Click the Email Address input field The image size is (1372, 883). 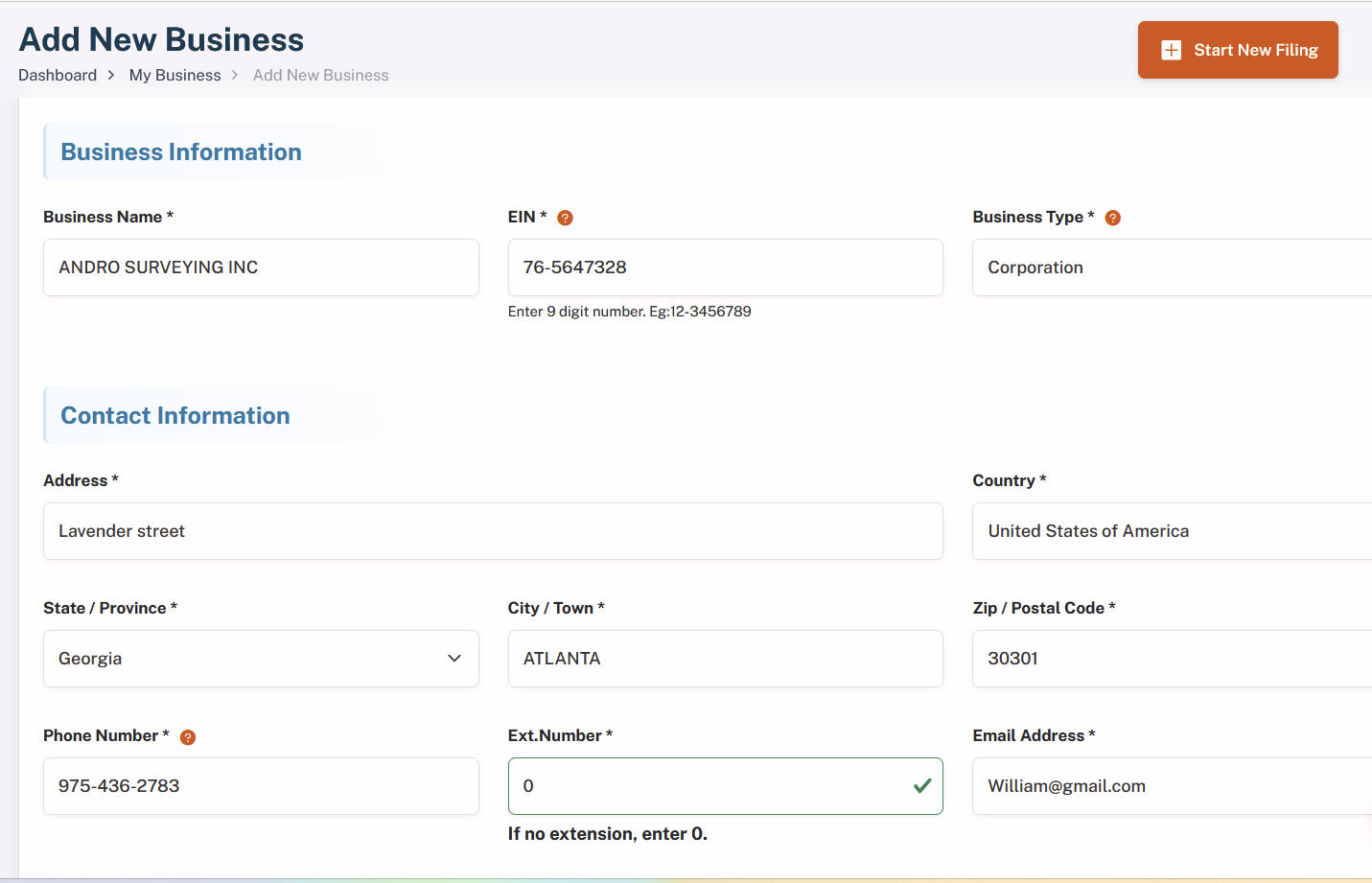pyautogui.click(x=1172, y=786)
